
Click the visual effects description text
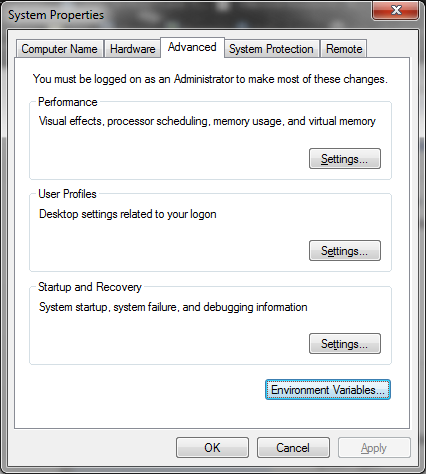click(x=207, y=121)
